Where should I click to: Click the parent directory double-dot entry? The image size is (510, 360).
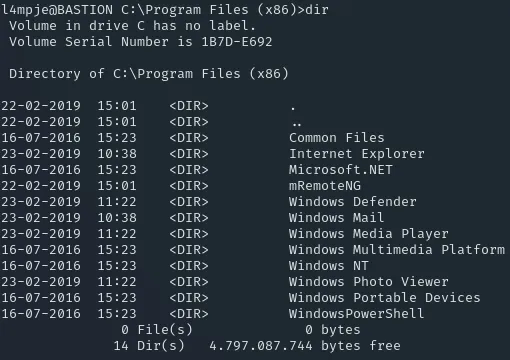click(x=297, y=124)
